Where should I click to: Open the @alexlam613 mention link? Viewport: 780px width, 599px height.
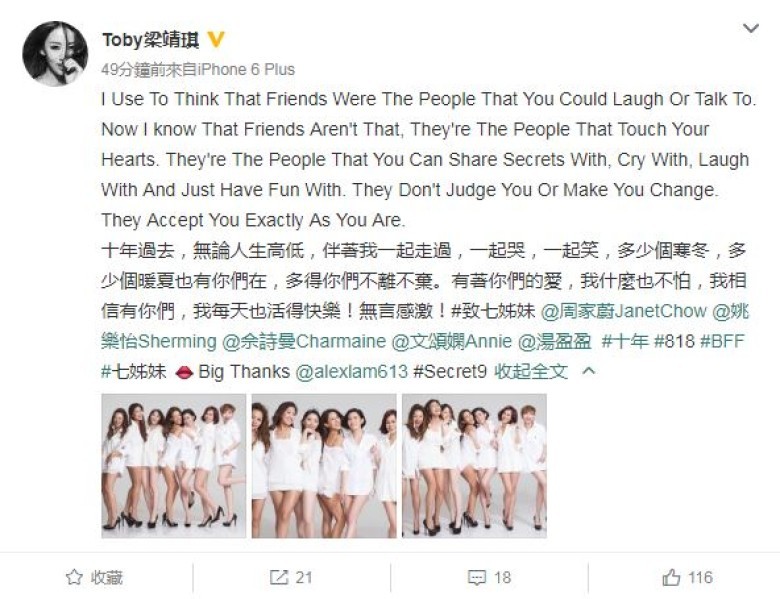[352, 372]
